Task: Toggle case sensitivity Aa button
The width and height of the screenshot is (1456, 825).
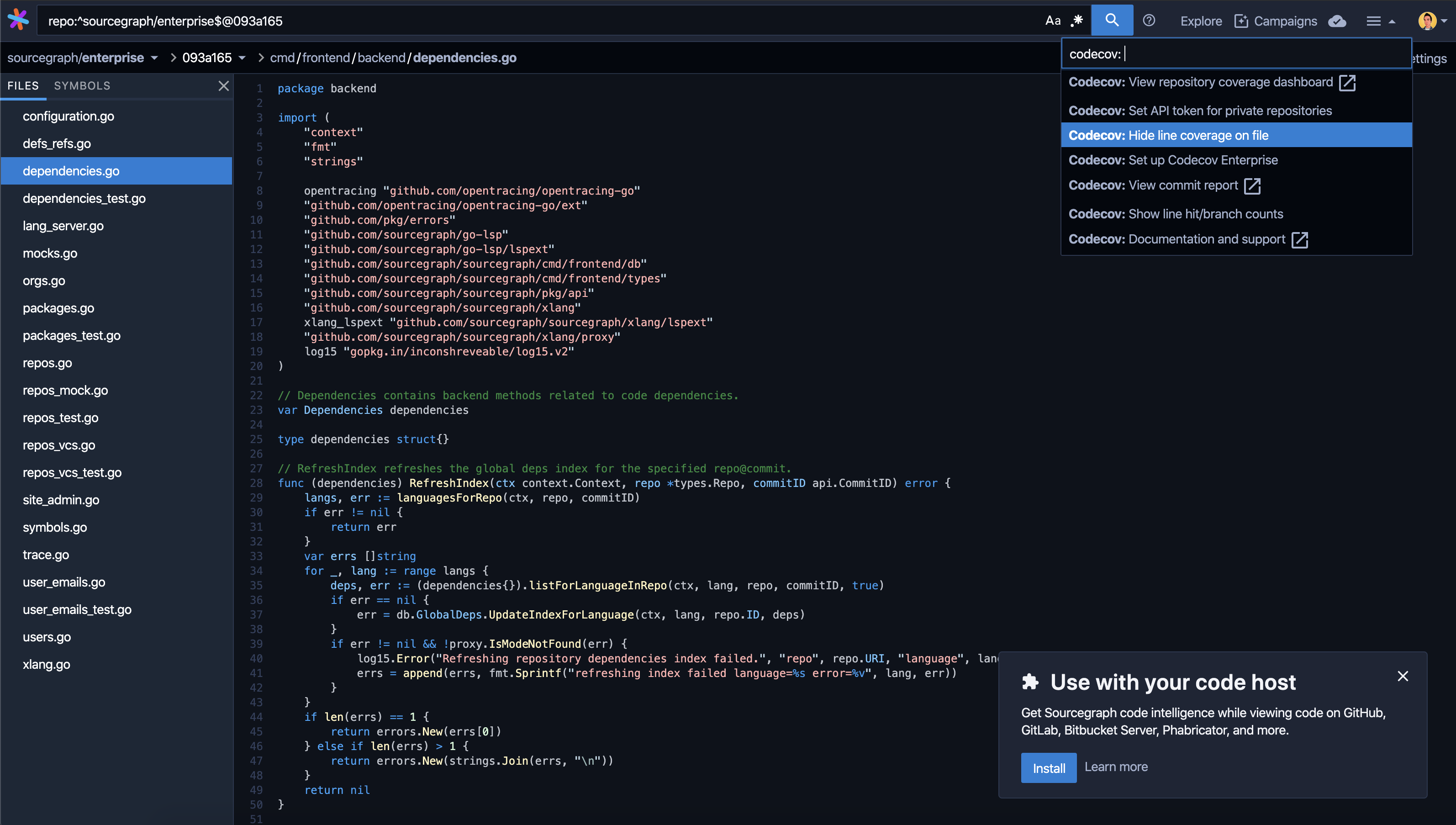Action: (x=1052, y=21)
